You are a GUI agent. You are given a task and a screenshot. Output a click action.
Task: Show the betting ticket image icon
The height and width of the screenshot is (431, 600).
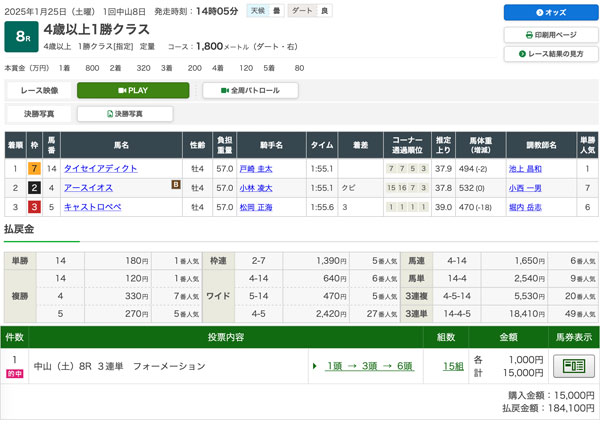point(574,366)
